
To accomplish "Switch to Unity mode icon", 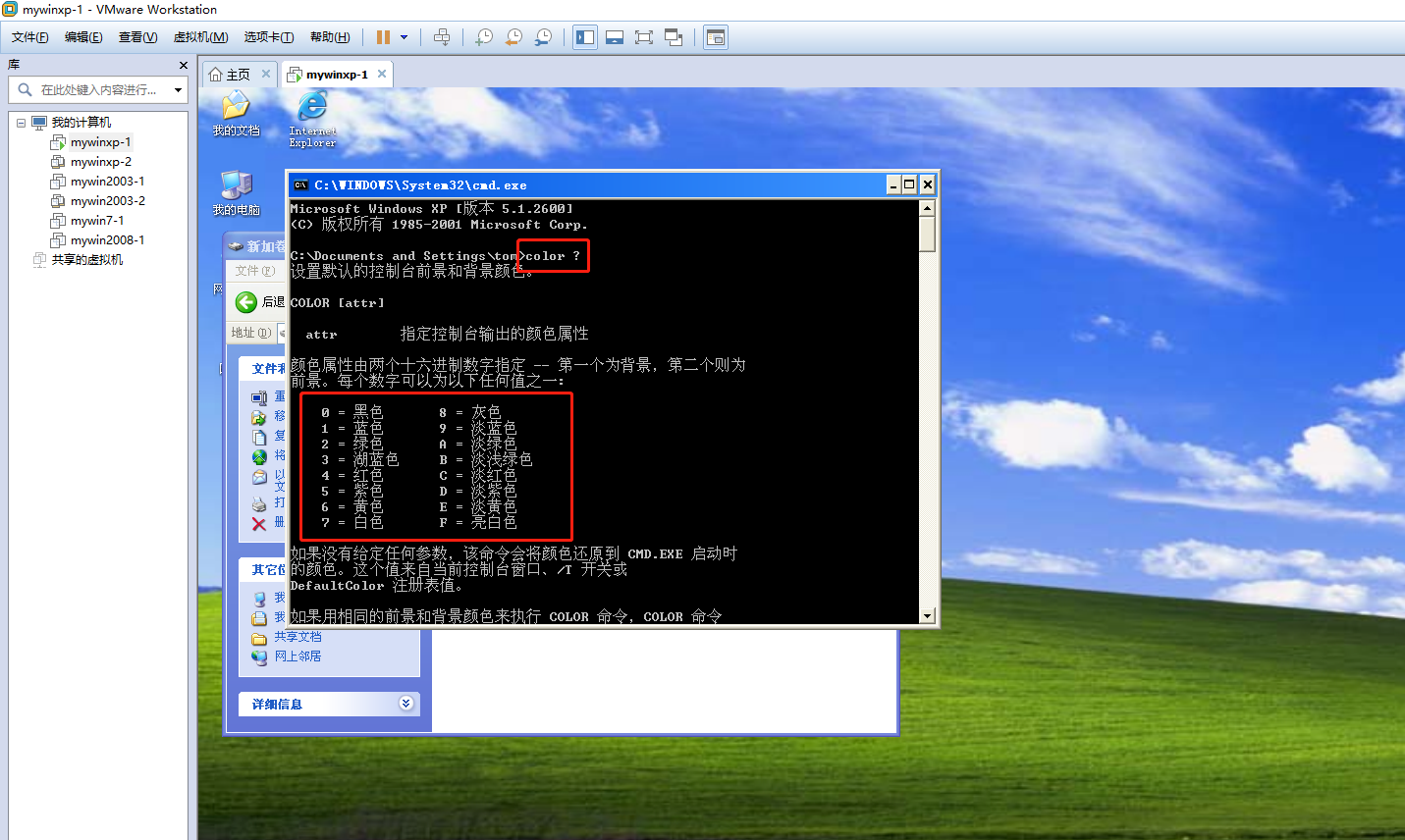I will coord(674,37).
